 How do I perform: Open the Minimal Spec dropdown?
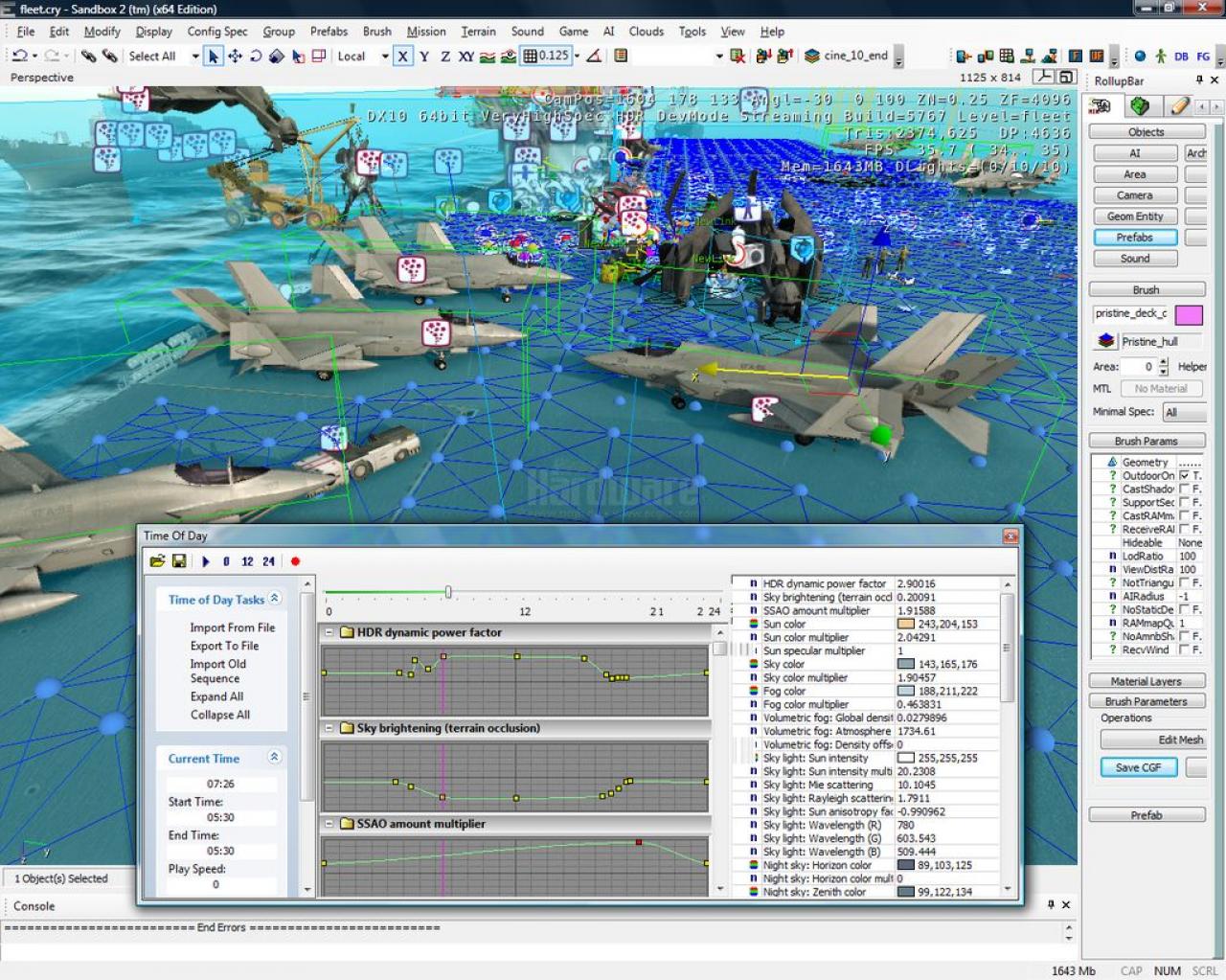[1184, 412]
